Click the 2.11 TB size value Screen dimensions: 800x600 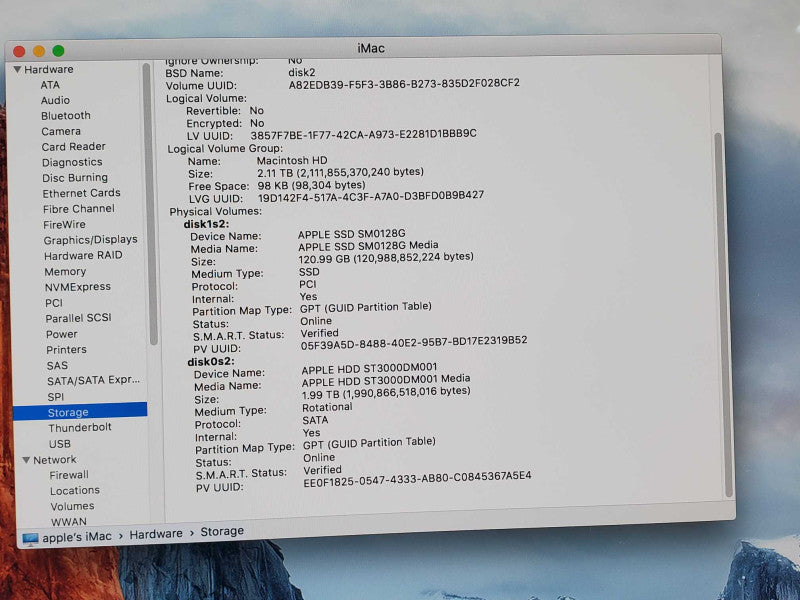tap(340, 172)
